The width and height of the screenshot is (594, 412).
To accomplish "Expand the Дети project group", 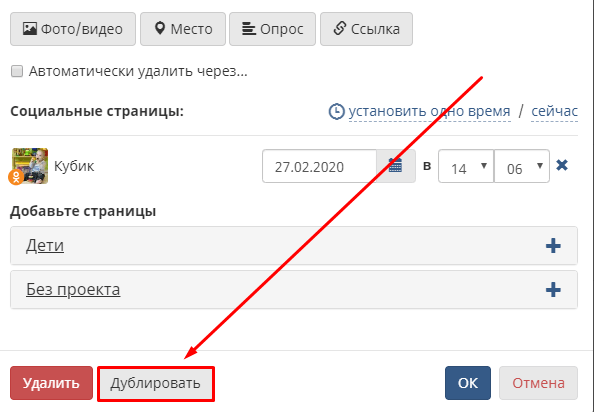I will point(45,246).
